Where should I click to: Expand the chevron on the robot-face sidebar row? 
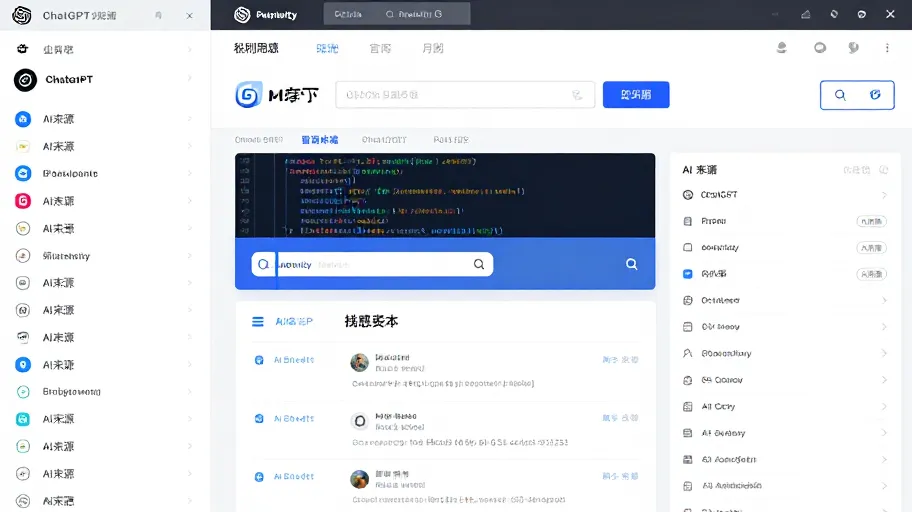(x=190, y=49)
